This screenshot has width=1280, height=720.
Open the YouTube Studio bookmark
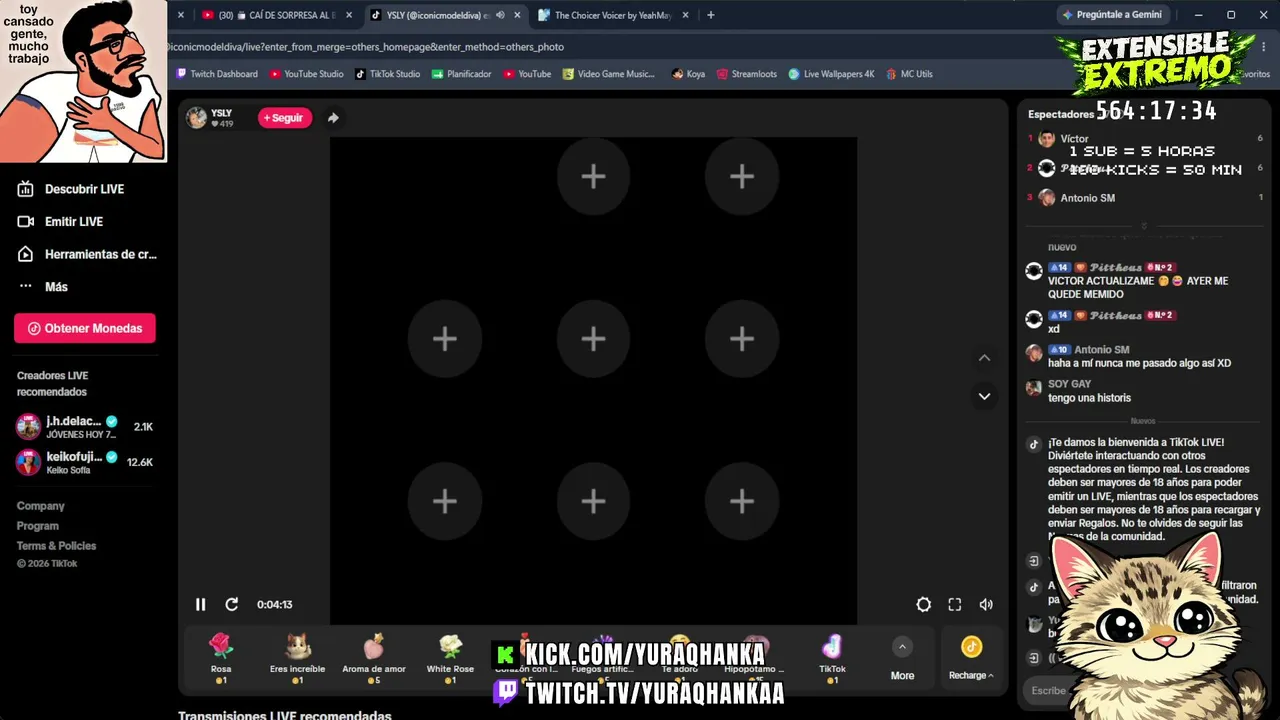click(x=306, y=74)
